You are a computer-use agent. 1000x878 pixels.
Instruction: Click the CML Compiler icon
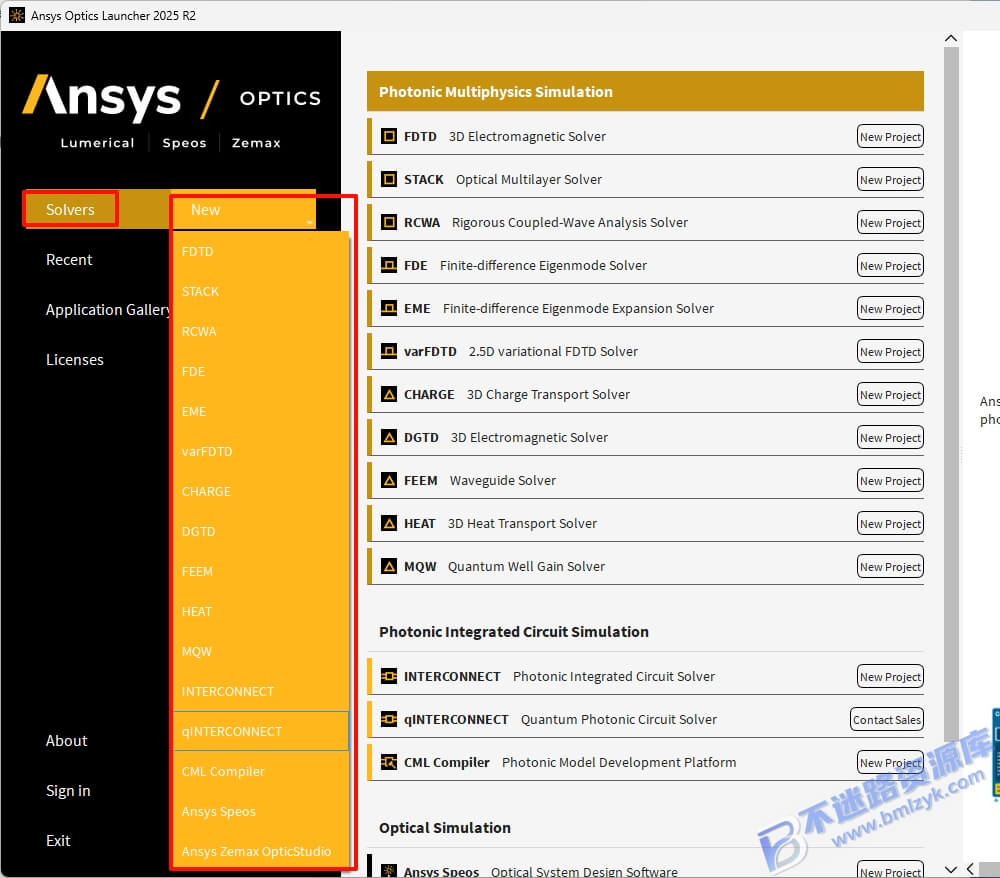[388, 762]
